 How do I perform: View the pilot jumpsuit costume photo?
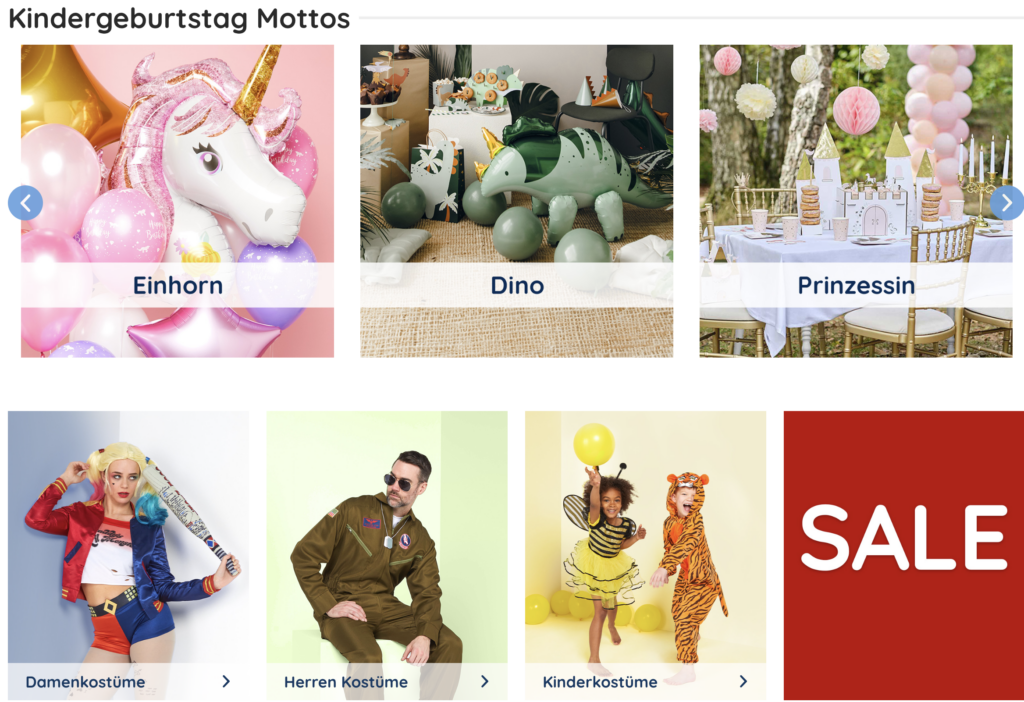tap(387, 537)
